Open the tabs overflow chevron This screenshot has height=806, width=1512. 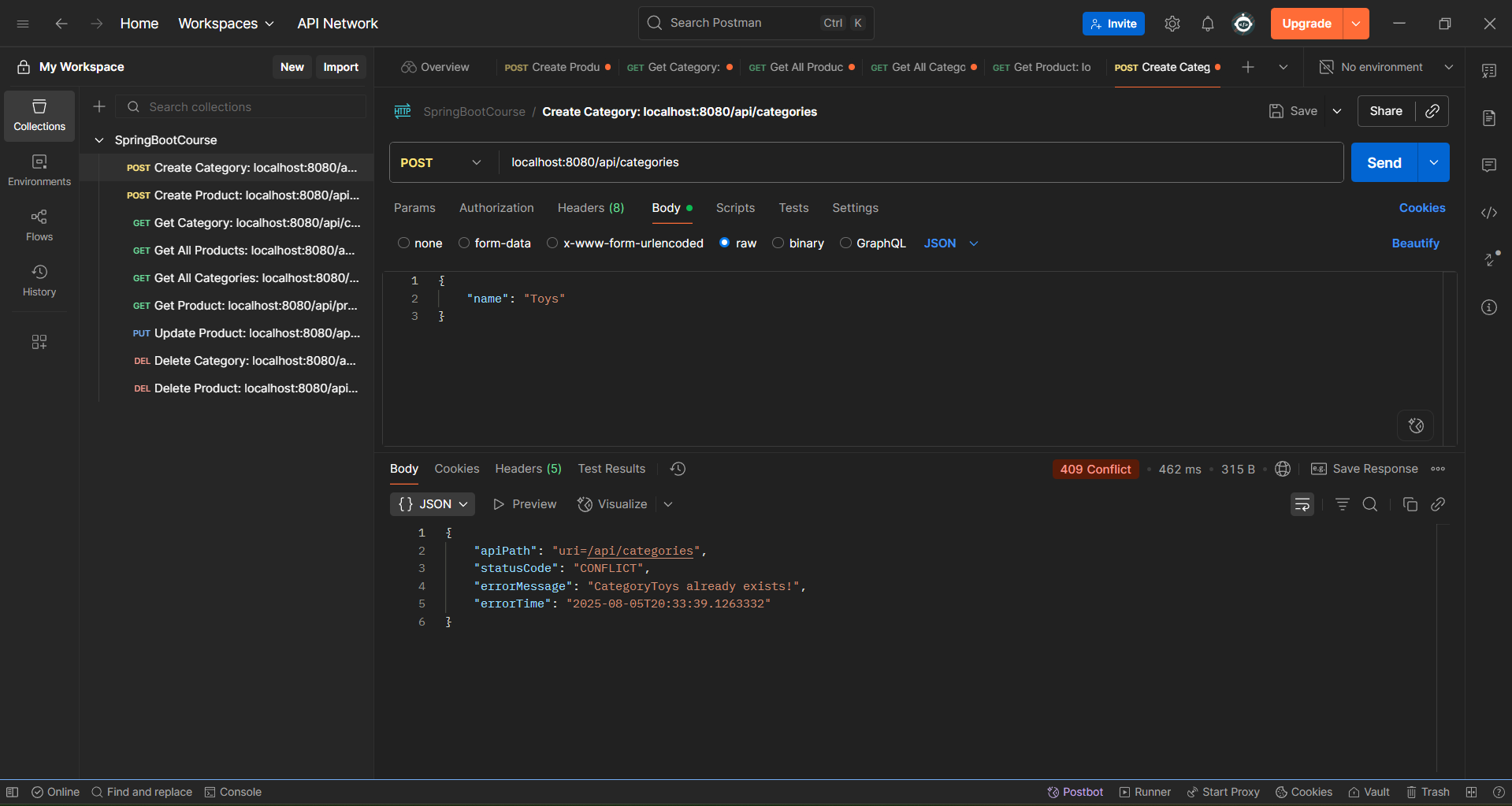[1284, 67]
